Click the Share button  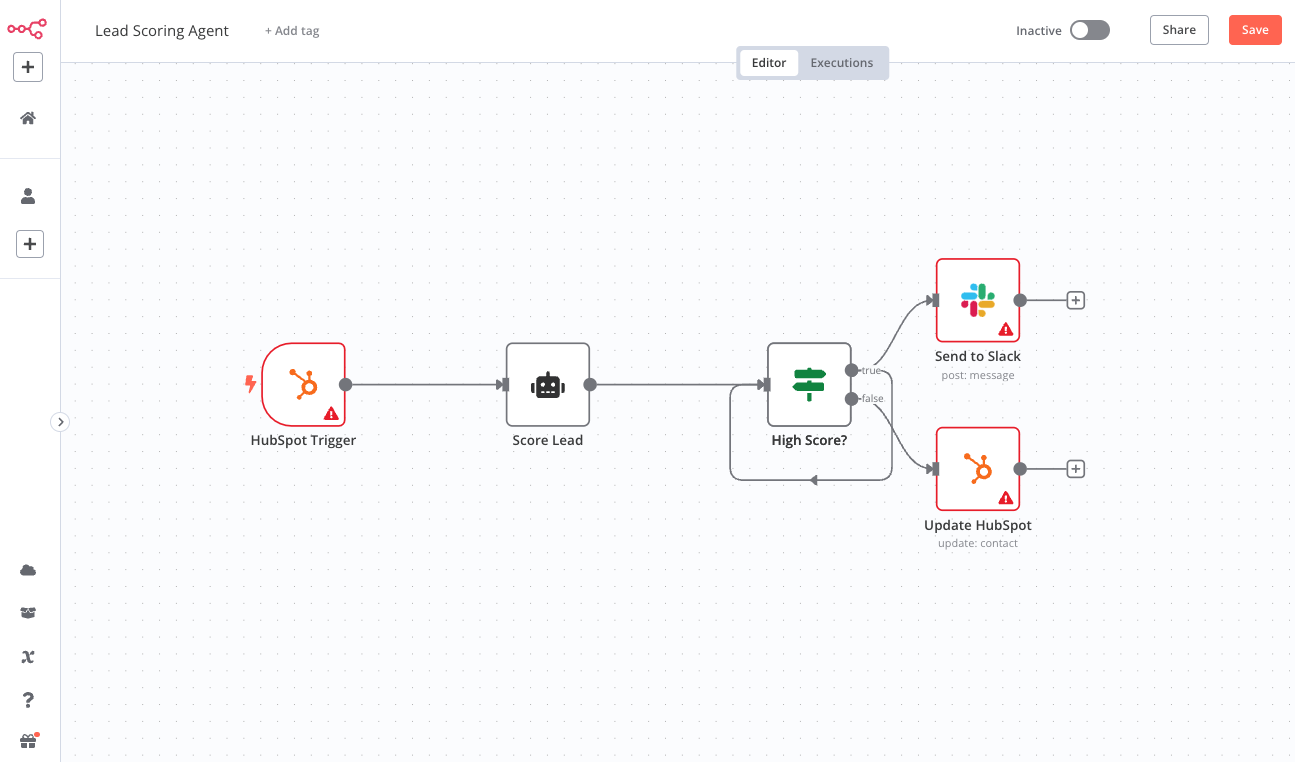click(x=1179, y=30)
